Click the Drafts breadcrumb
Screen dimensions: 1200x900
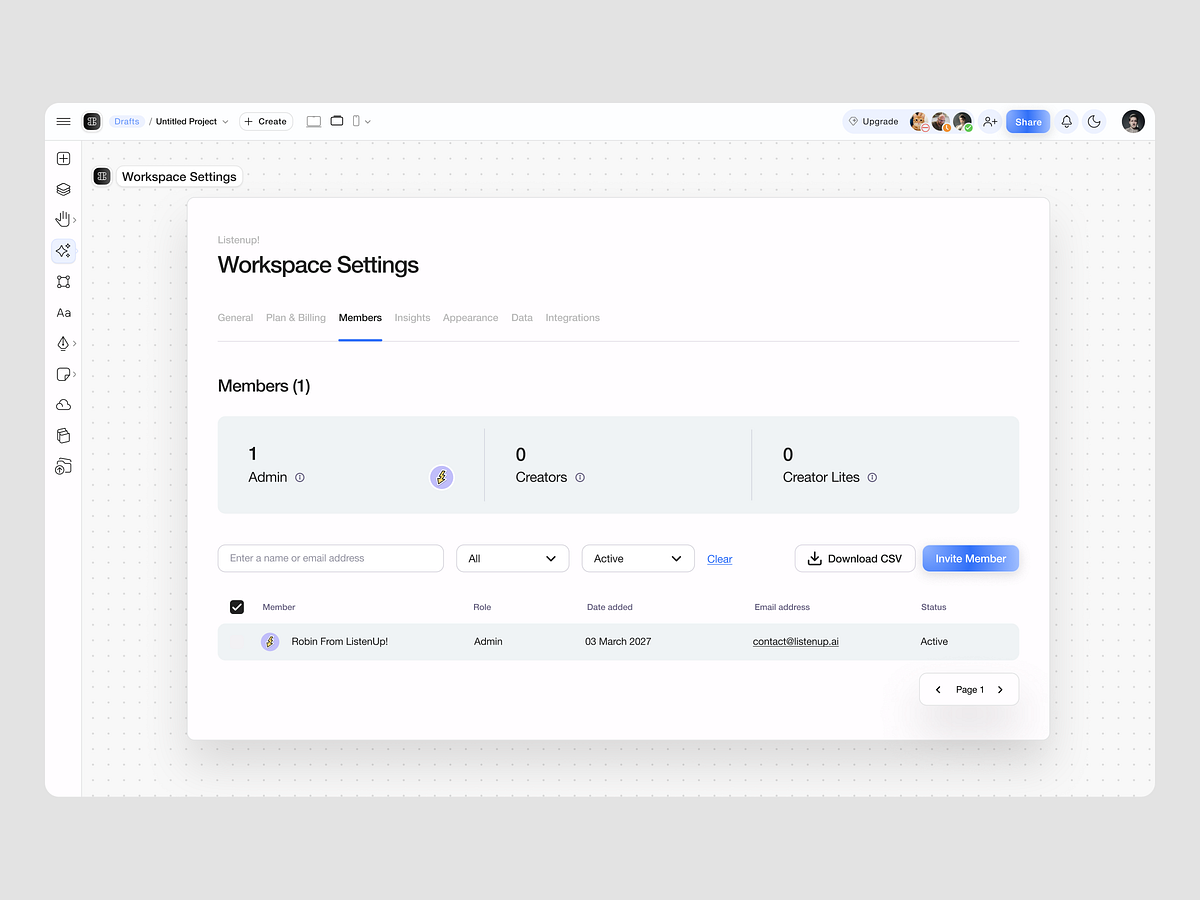127,121
